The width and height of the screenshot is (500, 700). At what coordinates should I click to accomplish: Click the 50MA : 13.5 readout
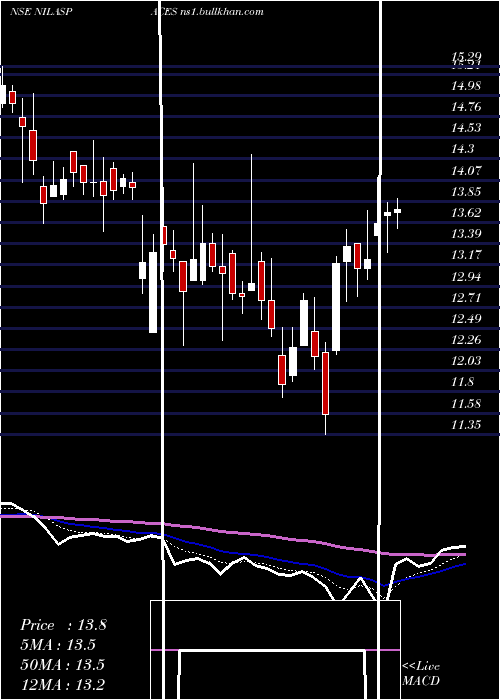tap(62, 665)
